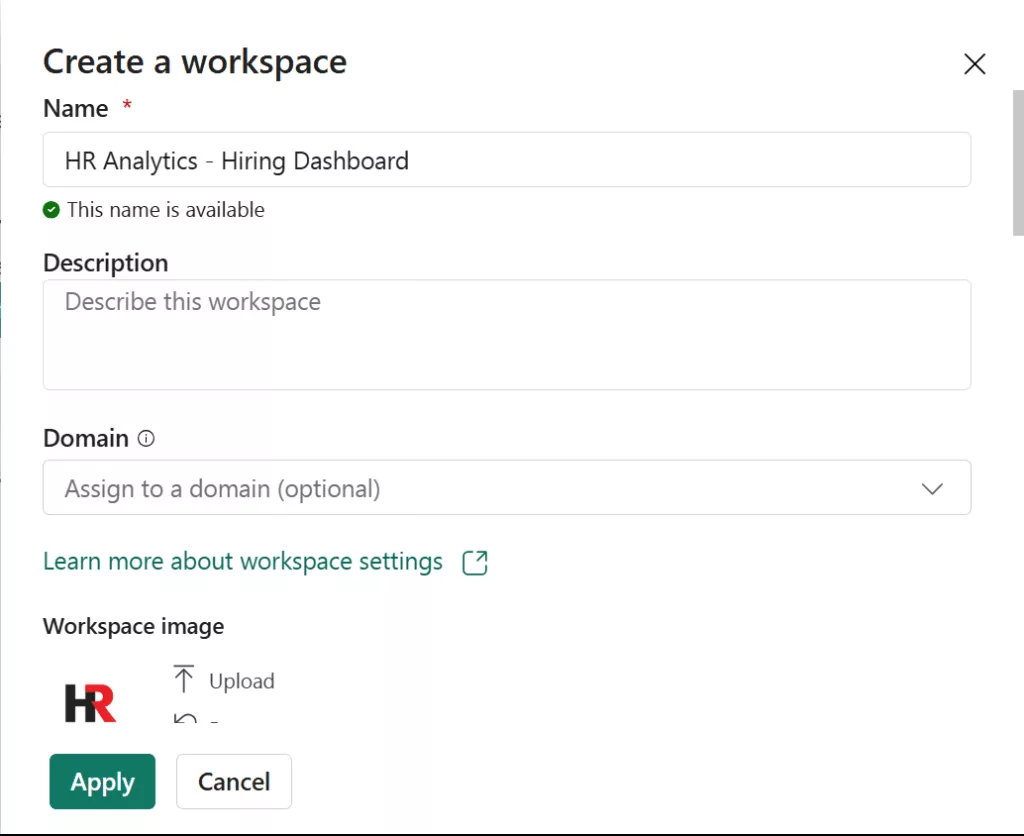Click the 'Create a workspace' title
Viewport: 1024px width, 836px height.
tap(195, 62)
